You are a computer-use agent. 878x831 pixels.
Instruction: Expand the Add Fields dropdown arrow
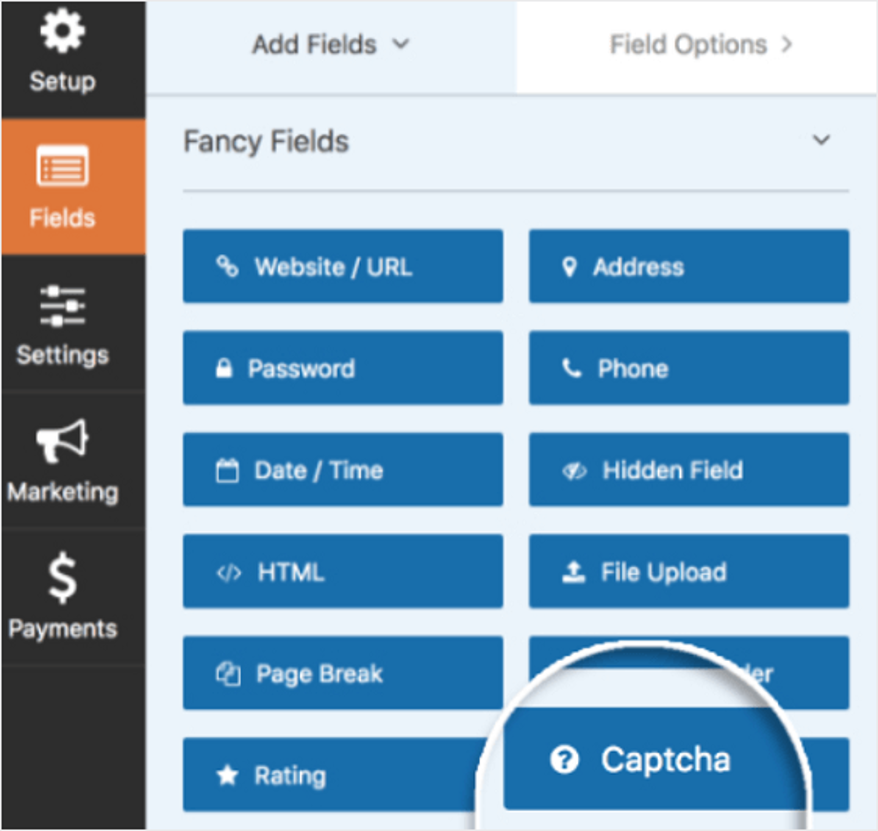[401, 45]
